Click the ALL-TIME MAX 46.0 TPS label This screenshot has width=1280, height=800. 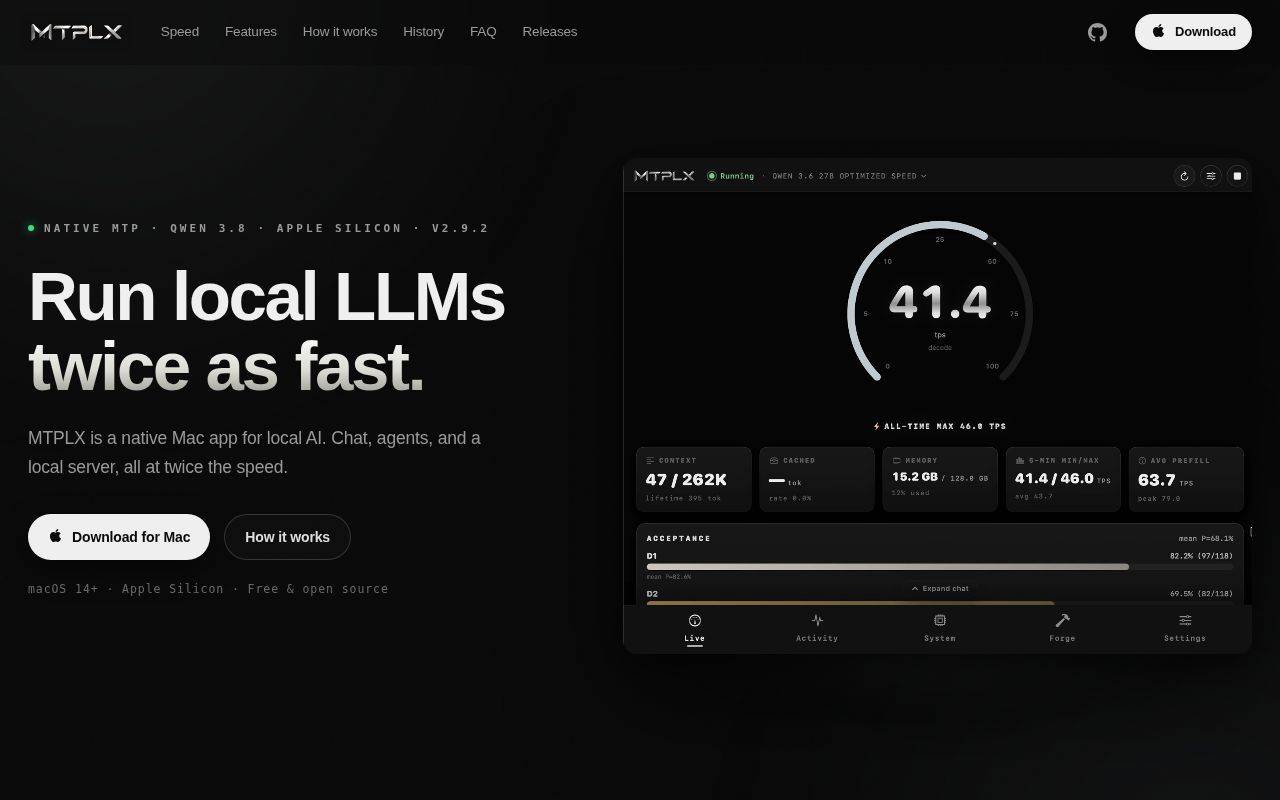pos(945,426)
